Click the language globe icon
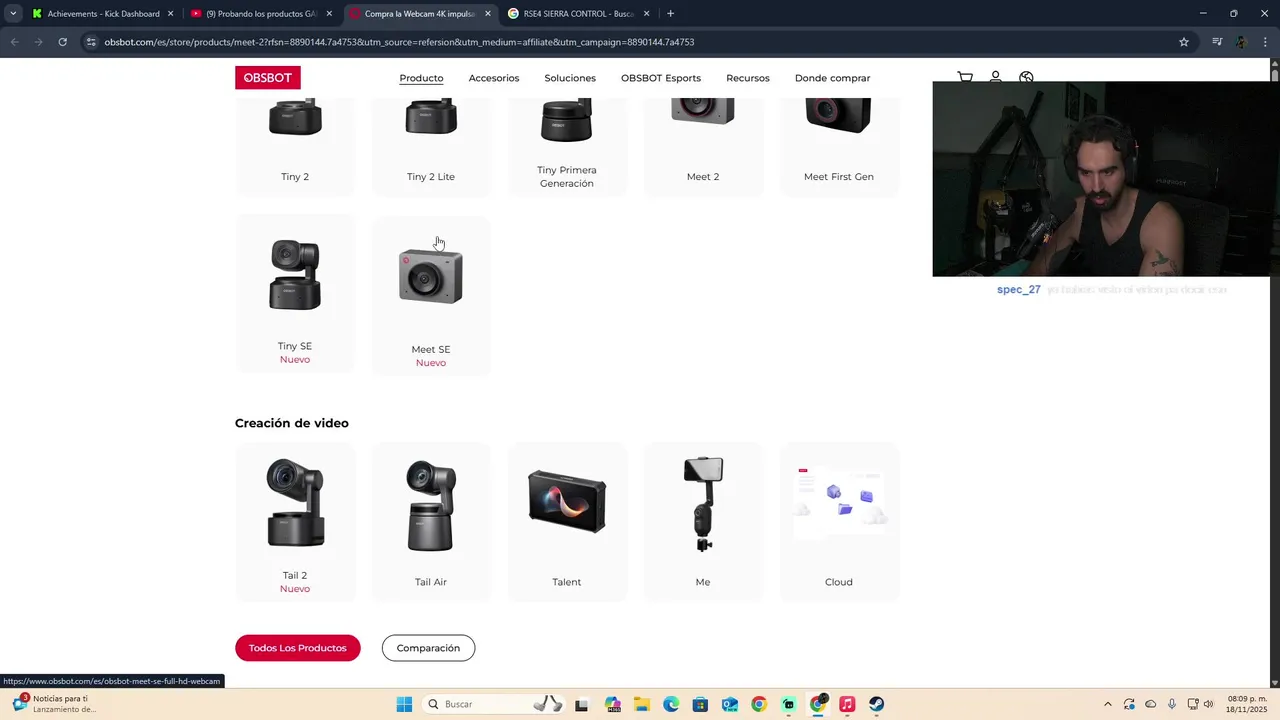The image size is (1280, 720). click(x=1026, y=76)
